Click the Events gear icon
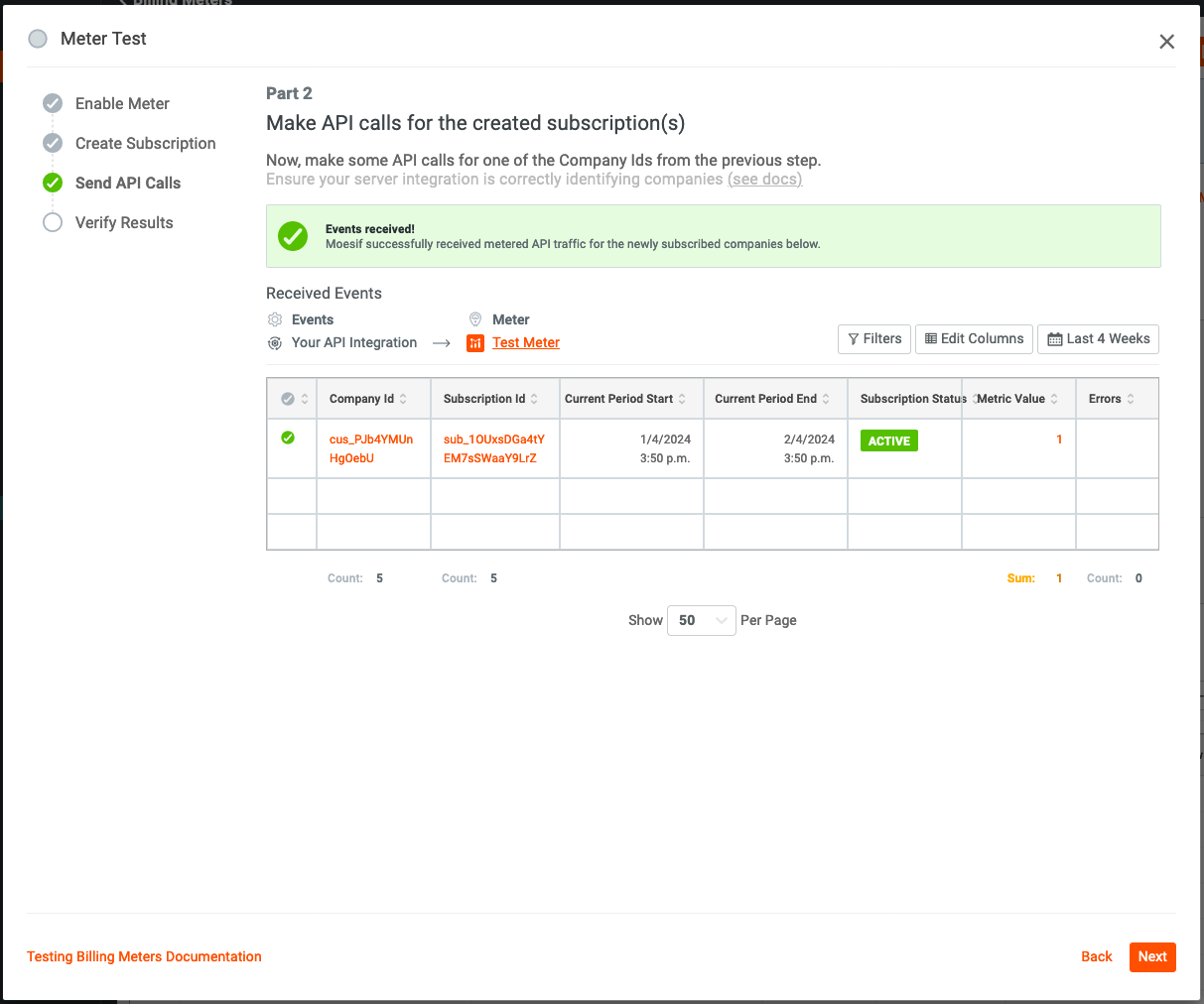The height and width of the screenshot is (1004, 1204). (x=275, y=319)
